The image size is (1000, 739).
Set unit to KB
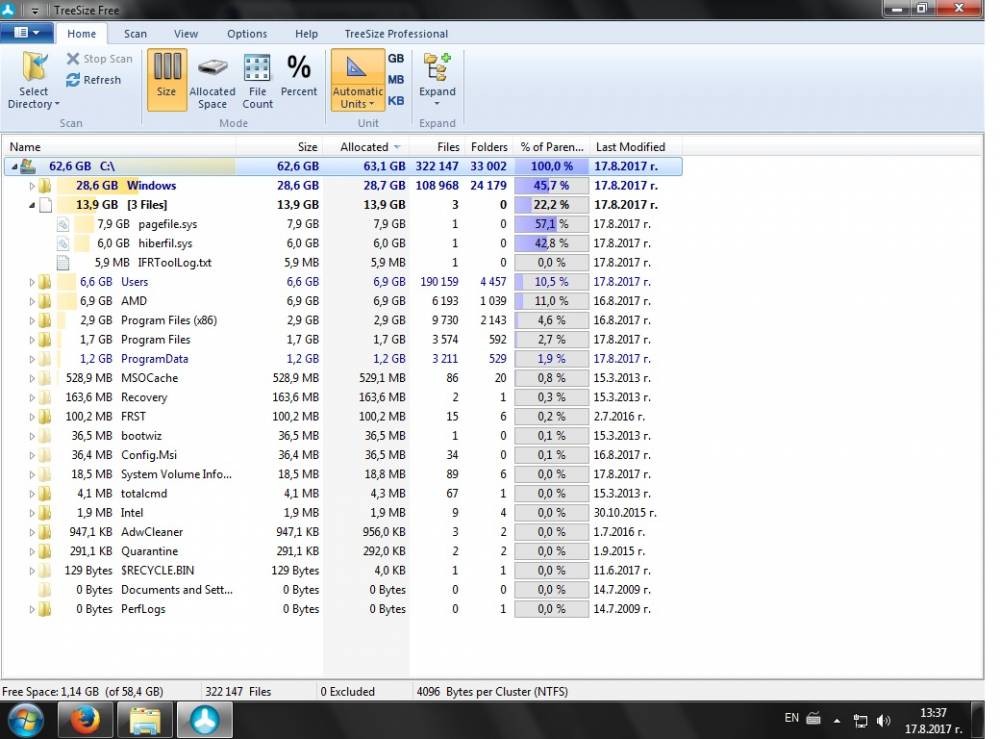tap(396, 101)
